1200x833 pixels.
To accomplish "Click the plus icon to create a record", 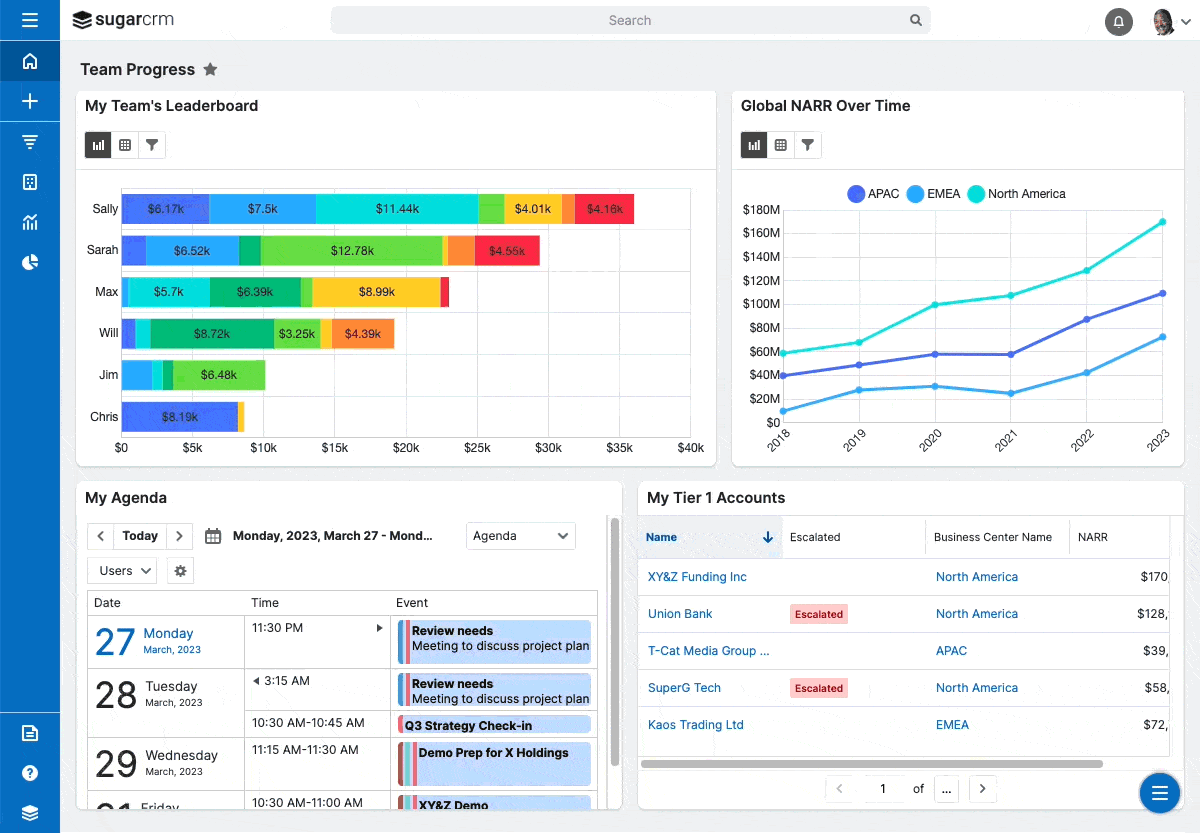I will [x=30, y=101].
